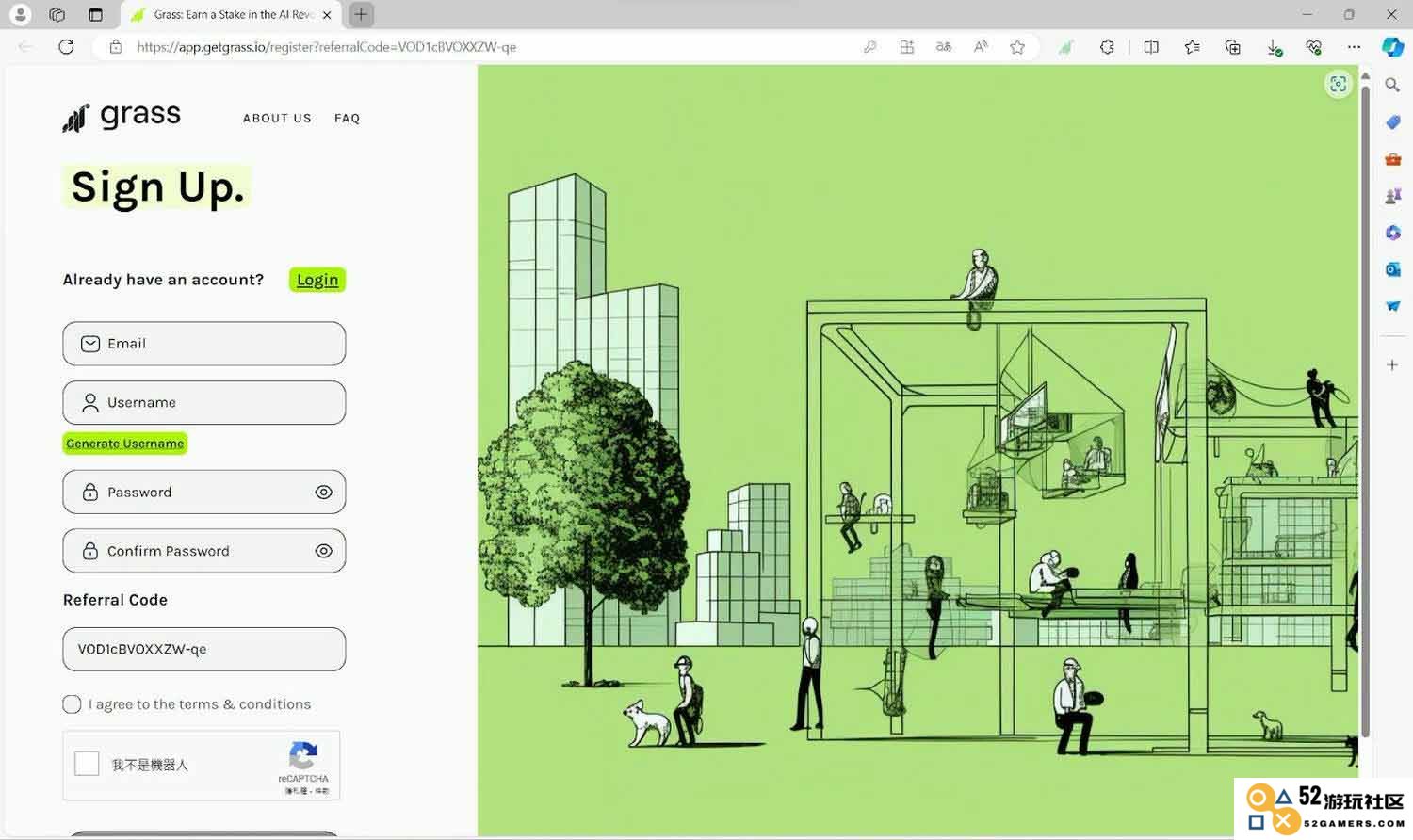Open the sidebar shopping tag icon
Screen dimensions: 1413x840
[x=1392, y=122]
